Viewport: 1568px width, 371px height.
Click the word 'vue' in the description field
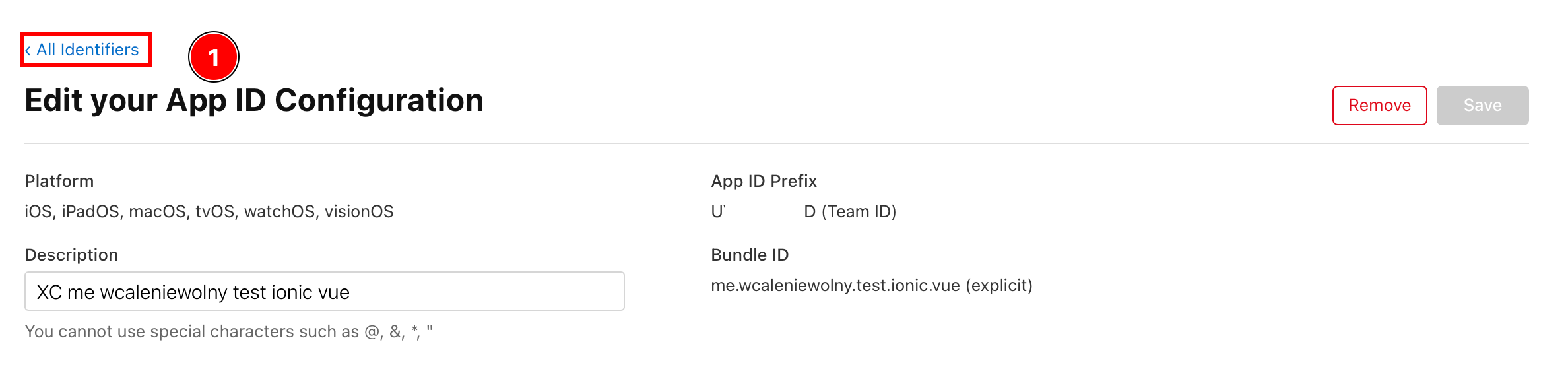(x=334, y=292)
